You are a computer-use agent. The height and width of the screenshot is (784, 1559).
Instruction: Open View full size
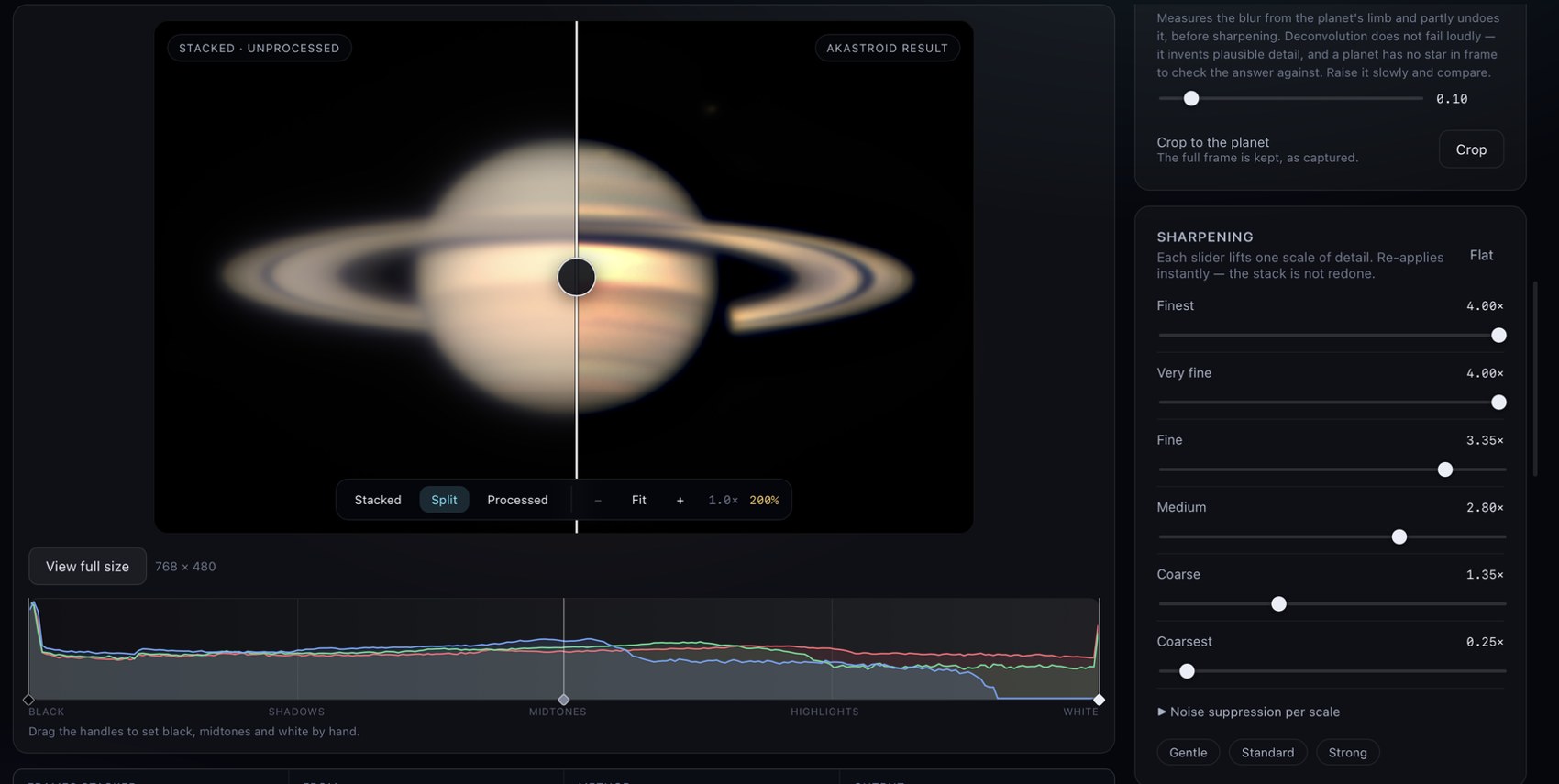pos(87,566)
